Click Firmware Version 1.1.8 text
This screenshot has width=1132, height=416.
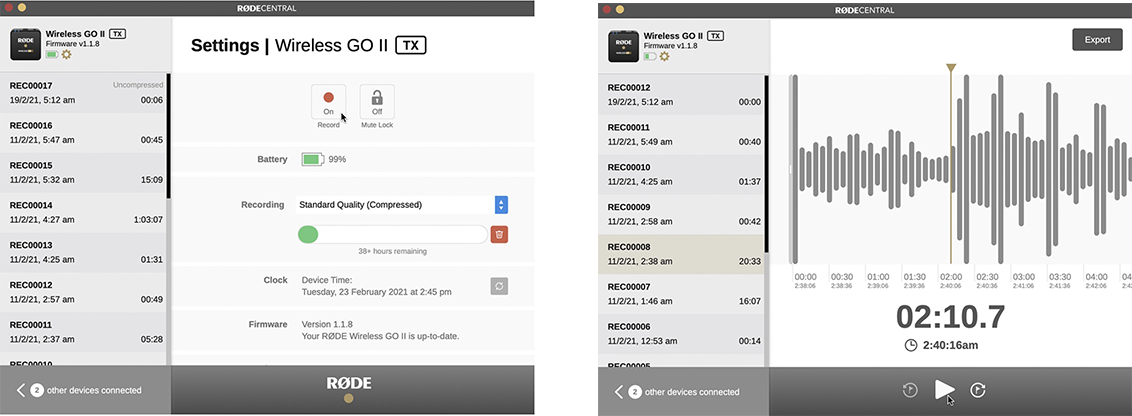click(327, 324)
